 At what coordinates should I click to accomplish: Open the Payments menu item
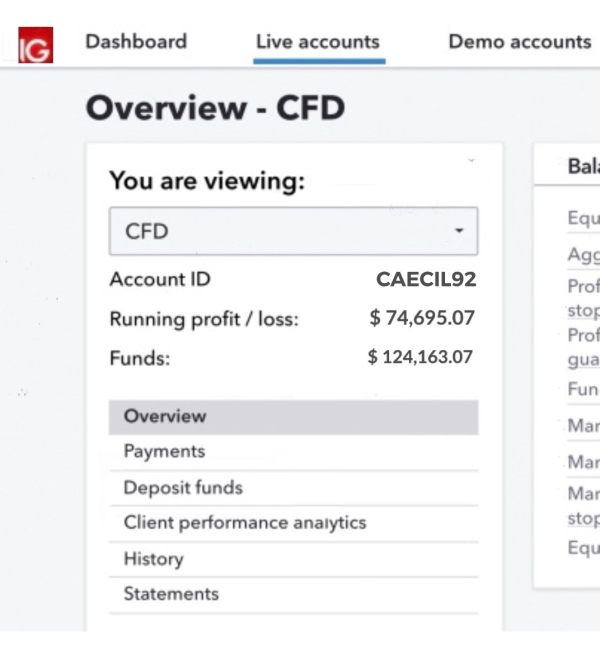[164, 452]
